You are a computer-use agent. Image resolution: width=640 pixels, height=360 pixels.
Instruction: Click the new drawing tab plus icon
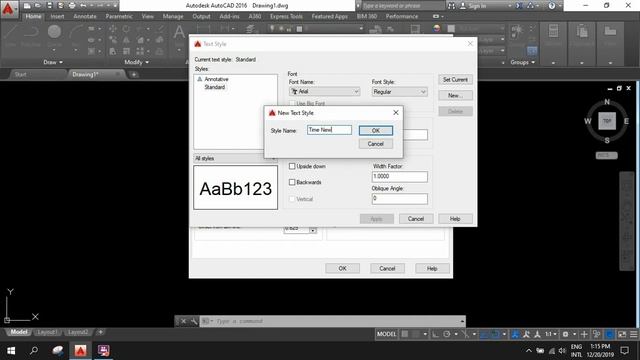click(x=133, y=74)
